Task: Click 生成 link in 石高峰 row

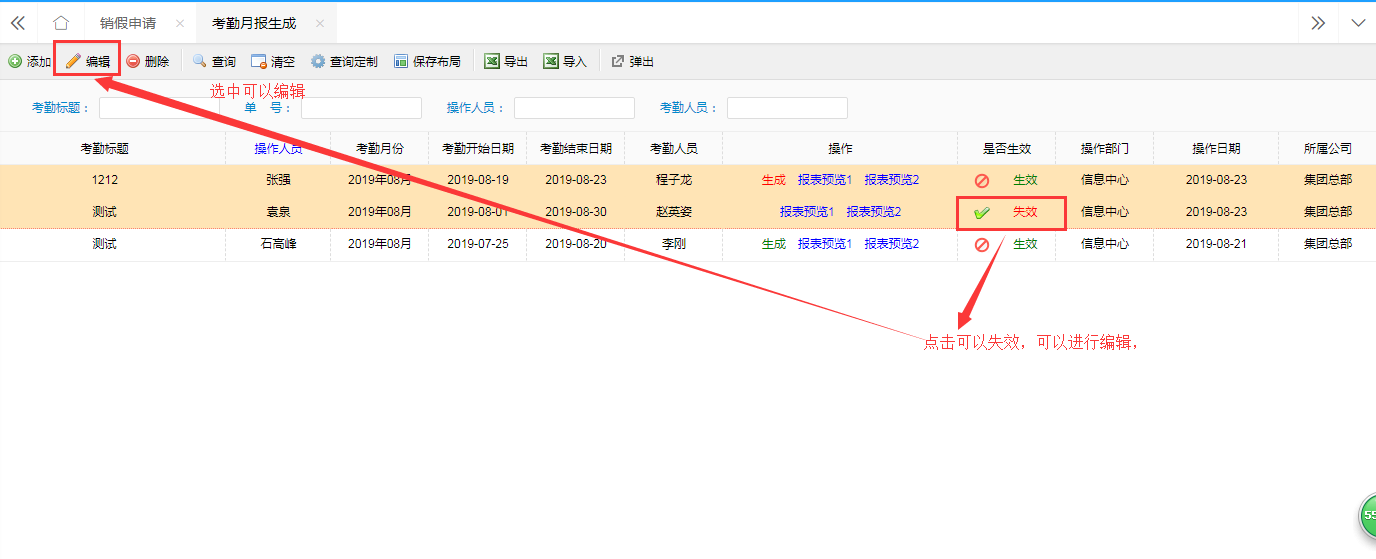Action: click(x=774, y=244)
